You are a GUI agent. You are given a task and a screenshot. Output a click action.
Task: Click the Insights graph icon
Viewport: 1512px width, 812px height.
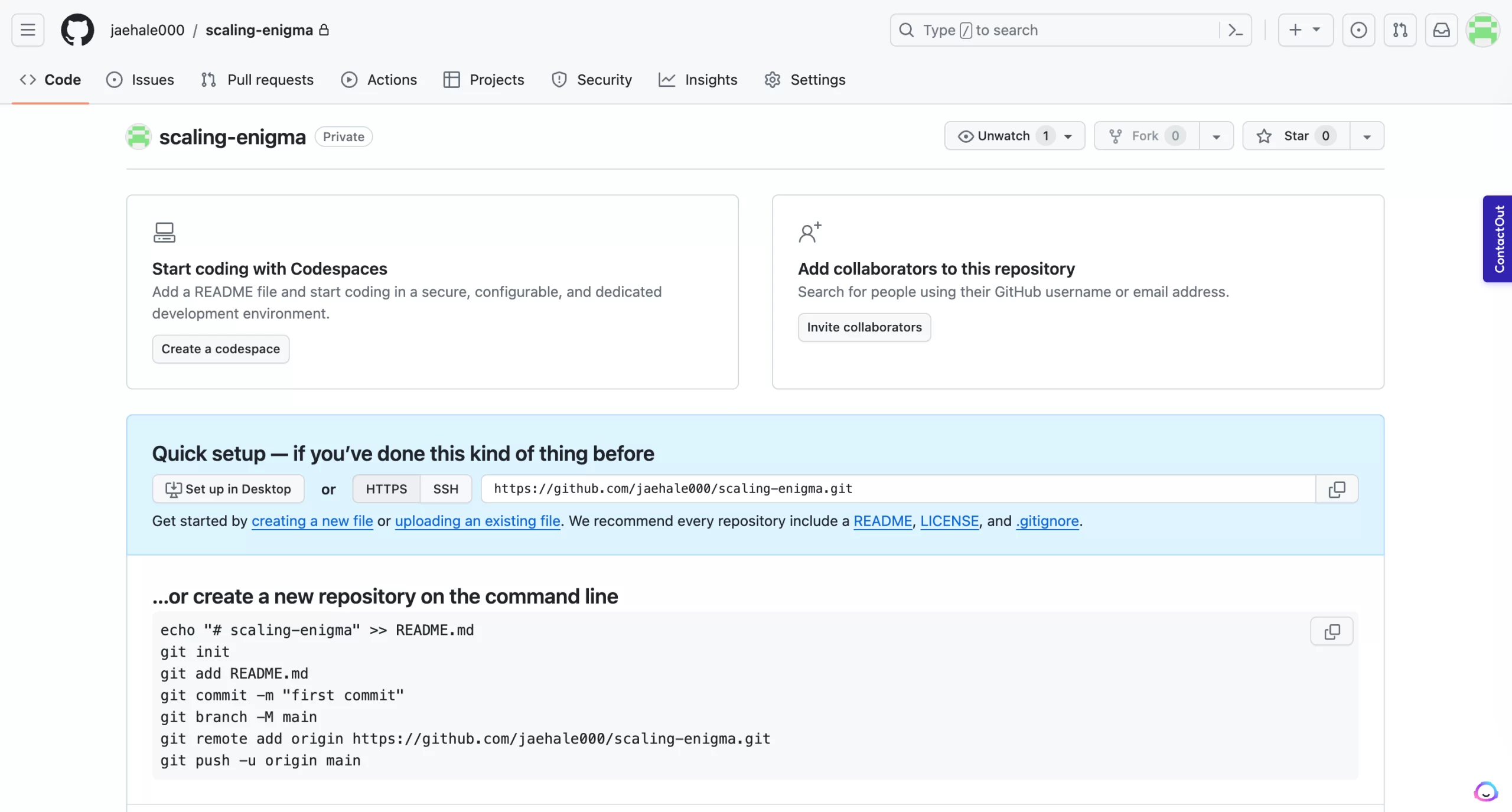(666, 79)
